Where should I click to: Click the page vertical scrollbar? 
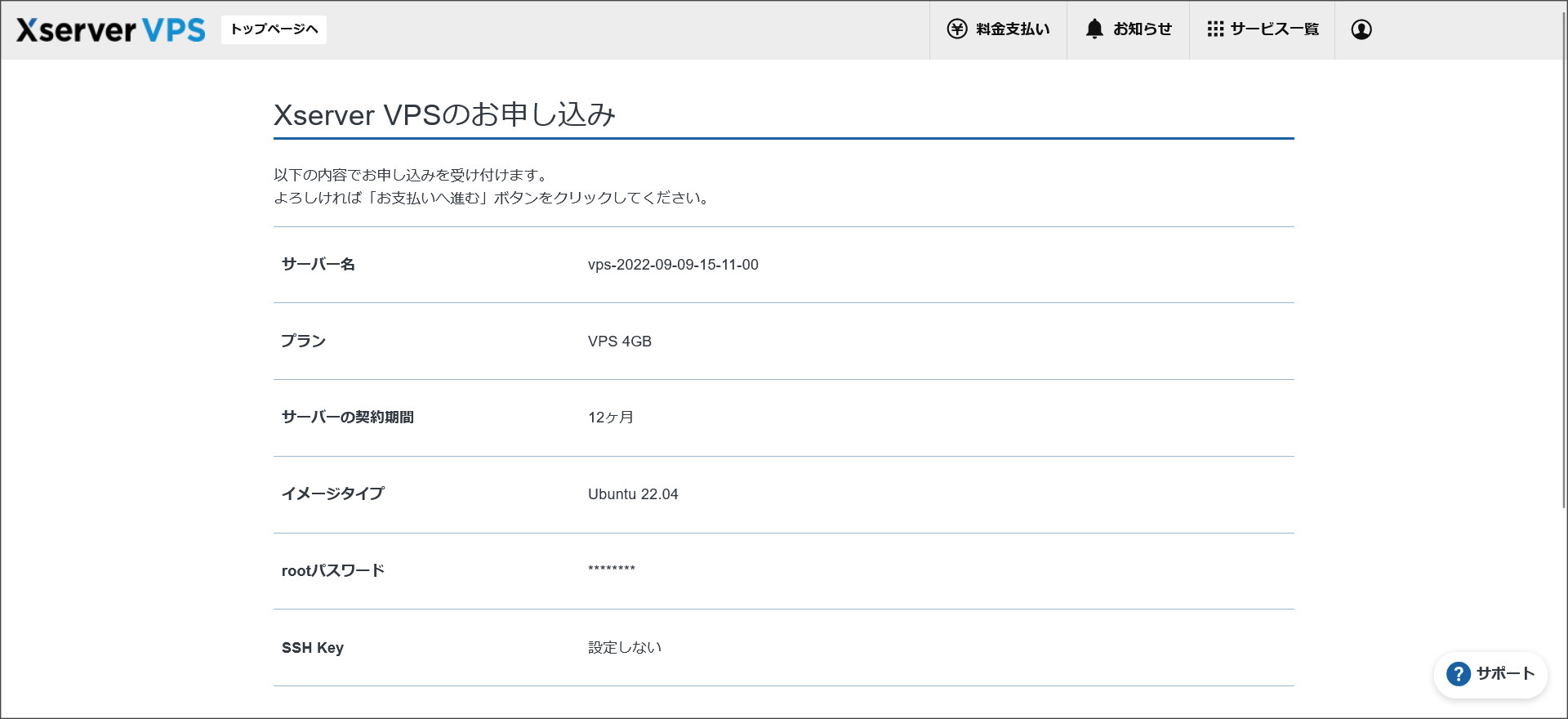tap(1563, 261)
